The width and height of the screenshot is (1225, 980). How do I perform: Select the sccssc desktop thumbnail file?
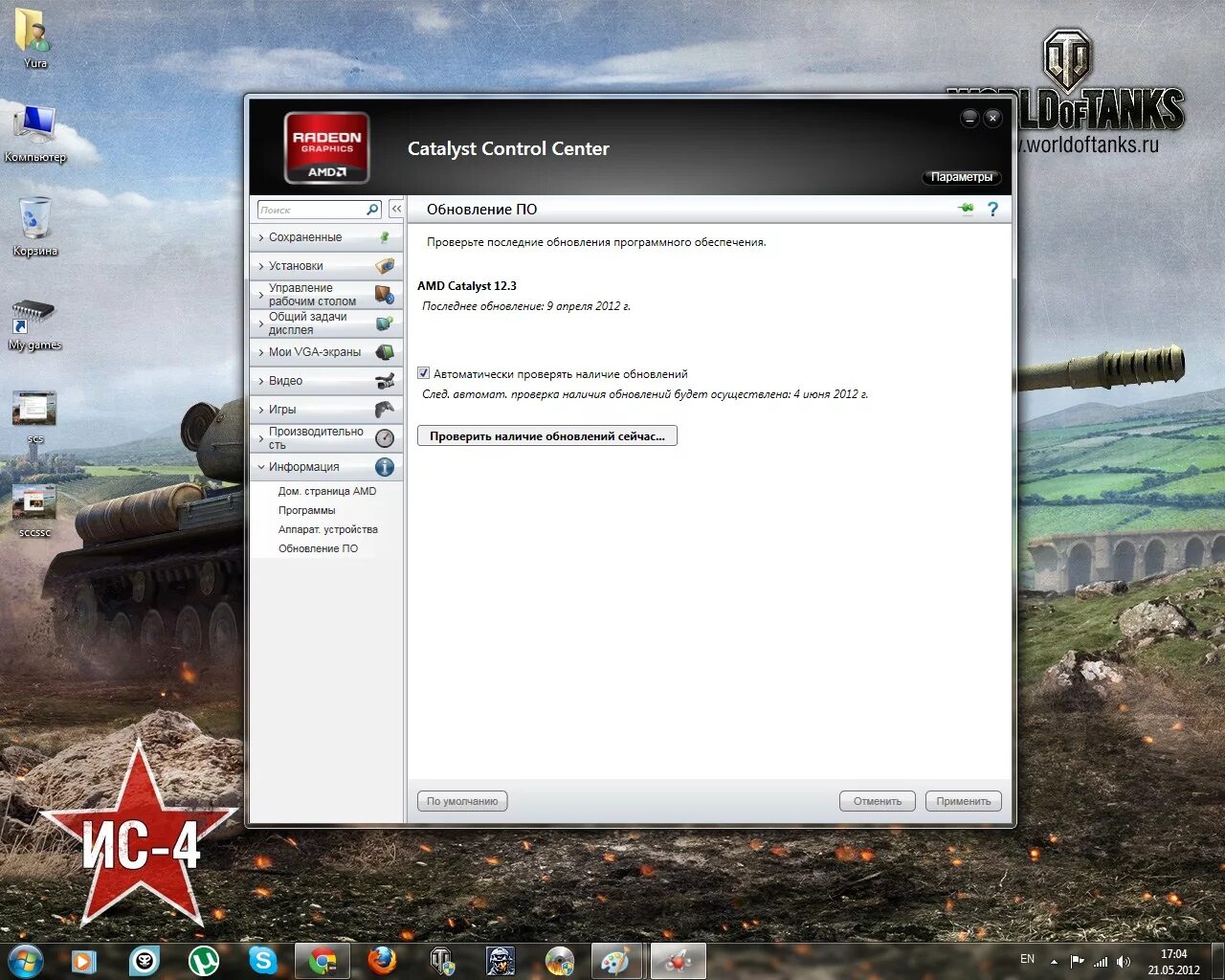pyautogui.click(x=34, y=510)
